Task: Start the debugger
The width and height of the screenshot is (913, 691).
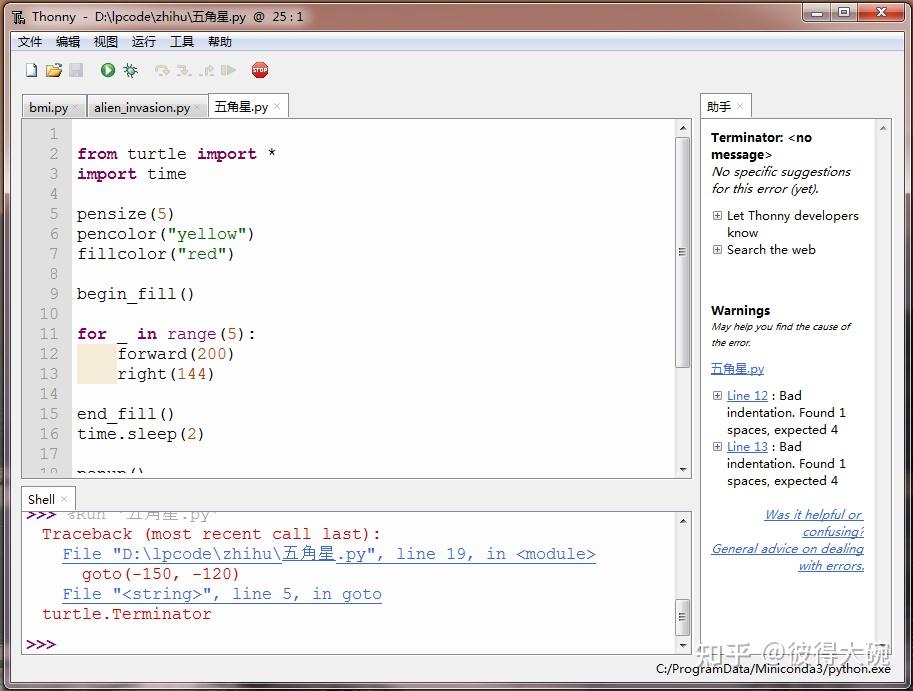Action: tap(130, 69)
